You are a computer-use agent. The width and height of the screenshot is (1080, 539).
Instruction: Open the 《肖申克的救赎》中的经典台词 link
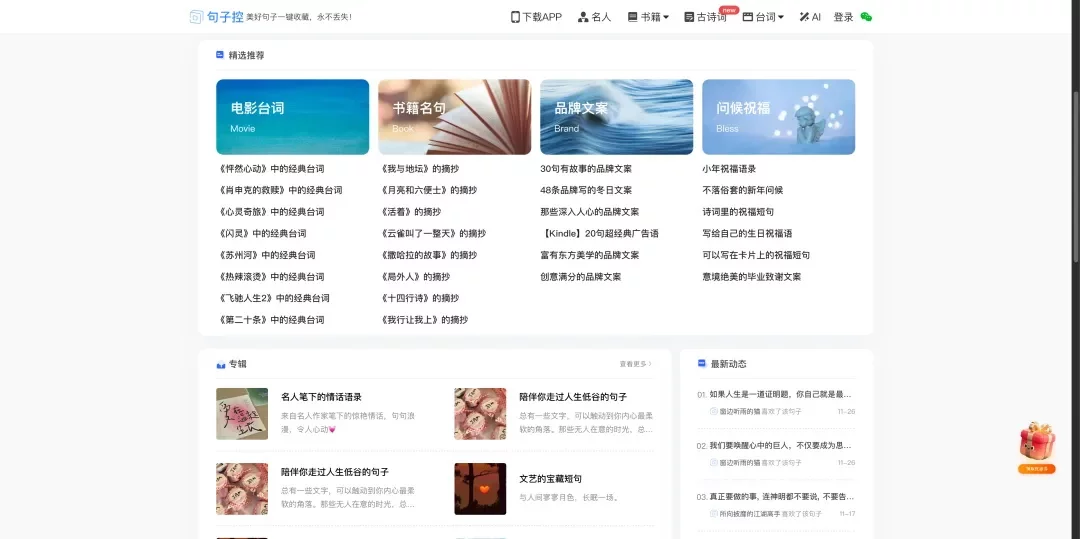point(280,190)
